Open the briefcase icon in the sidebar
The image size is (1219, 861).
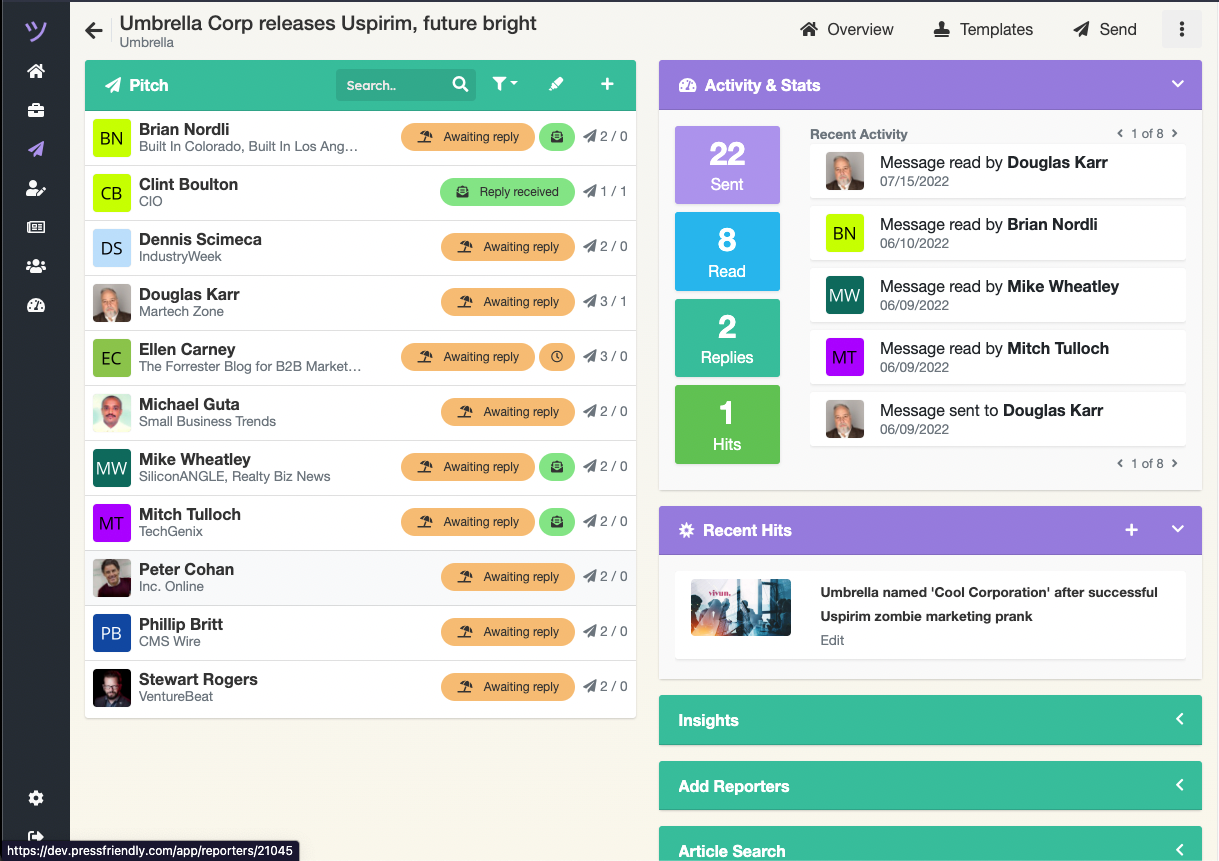point(36,110)
